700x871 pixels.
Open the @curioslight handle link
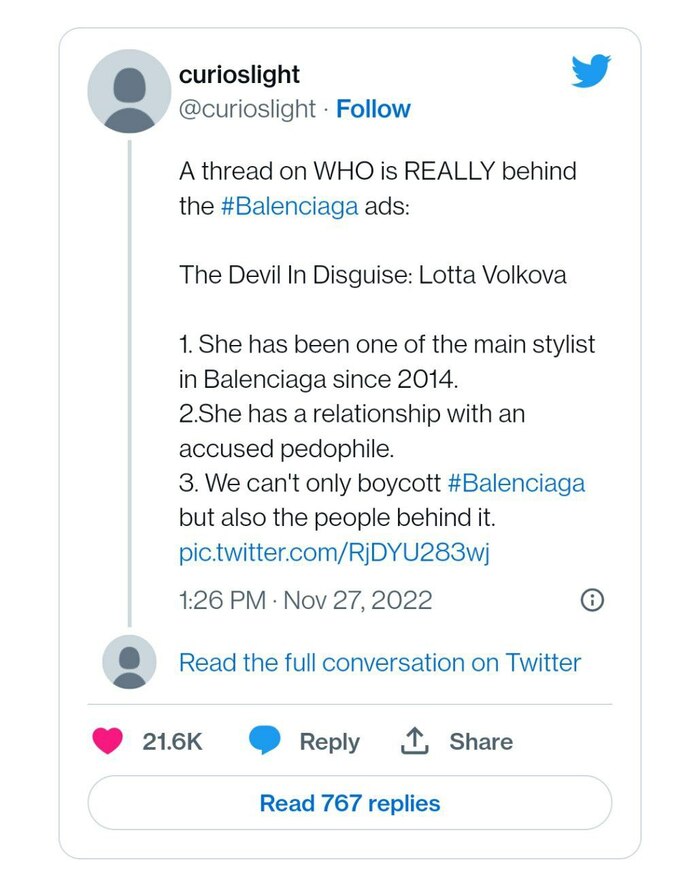pyautogui.click(x=247, y=109)
